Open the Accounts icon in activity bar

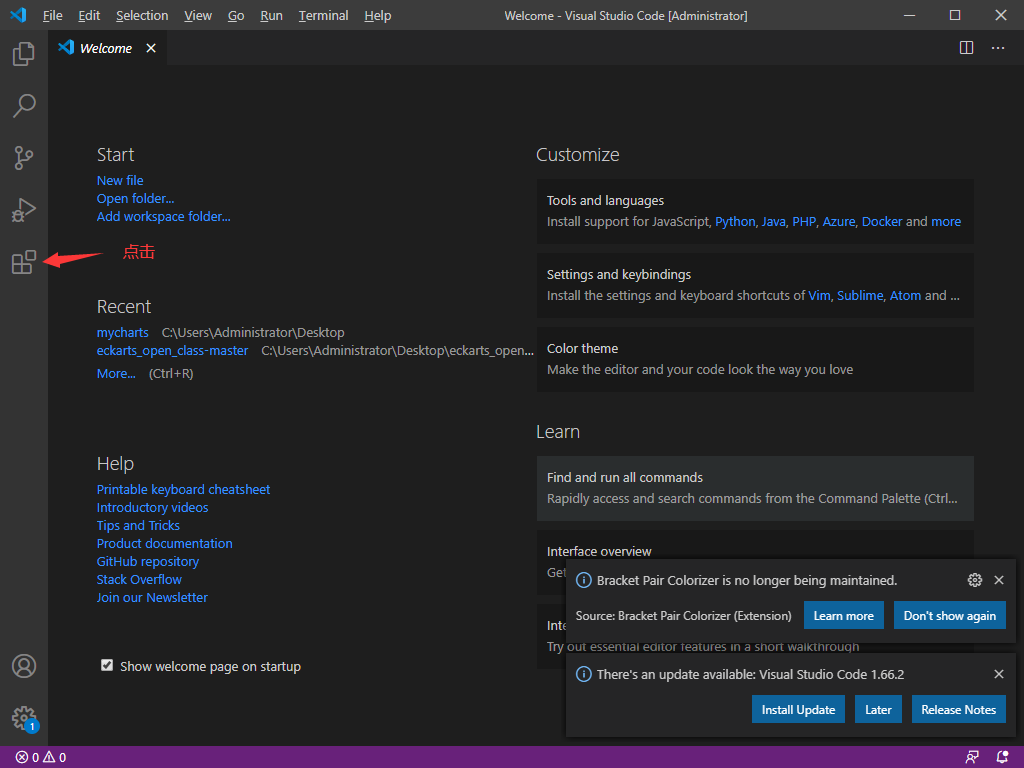[x=24, y=666]
